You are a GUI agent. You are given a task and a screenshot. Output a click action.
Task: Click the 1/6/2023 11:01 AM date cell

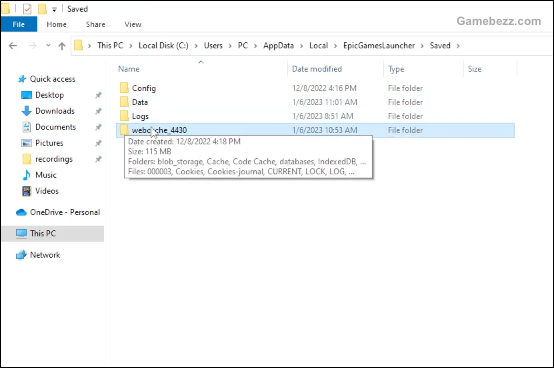tap(325, 102)
